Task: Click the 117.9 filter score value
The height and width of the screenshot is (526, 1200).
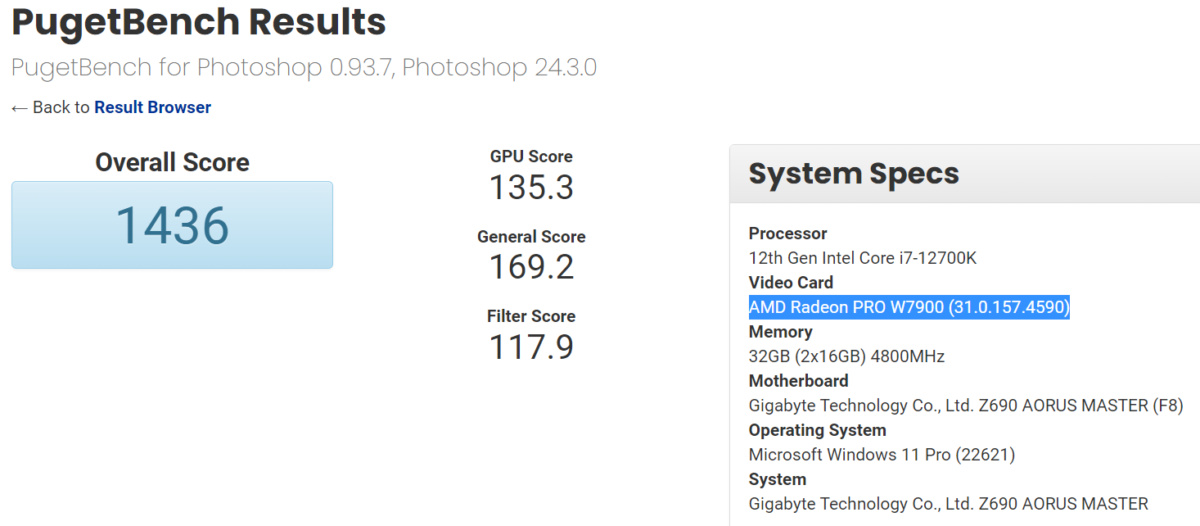Action: click(531, 347)
